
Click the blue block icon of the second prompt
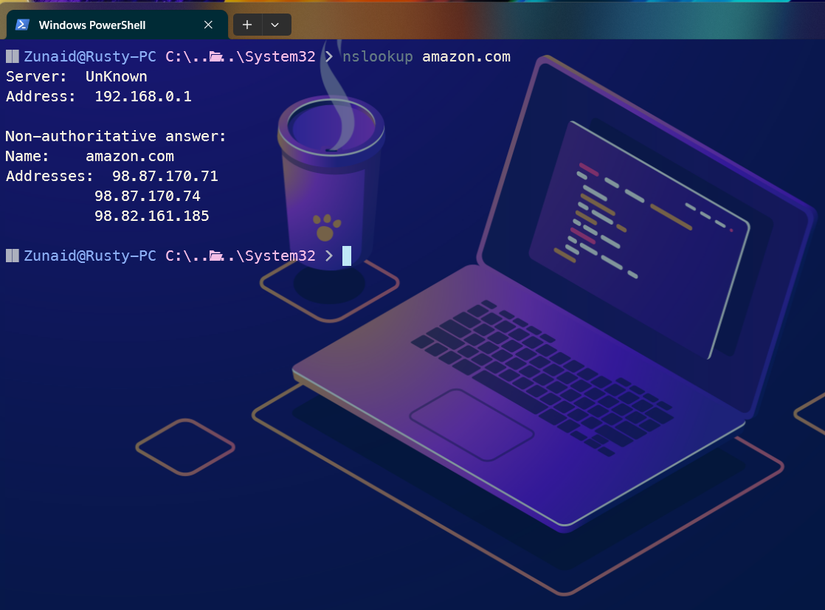pos(13,255)
